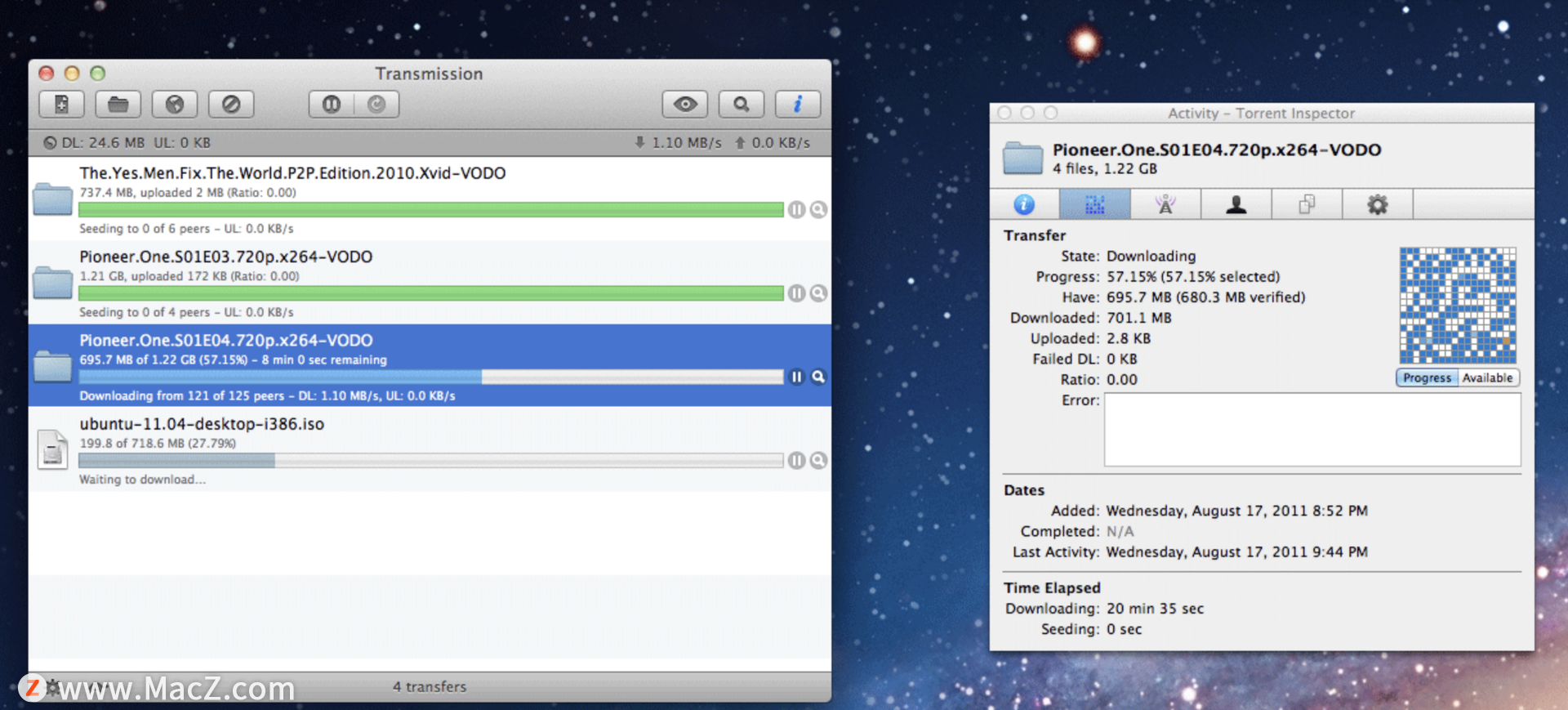Select the Activity tab in Inspector
Image resolution: width=1568 pixels, height=710 pixels.
[x=1095, y=204]
